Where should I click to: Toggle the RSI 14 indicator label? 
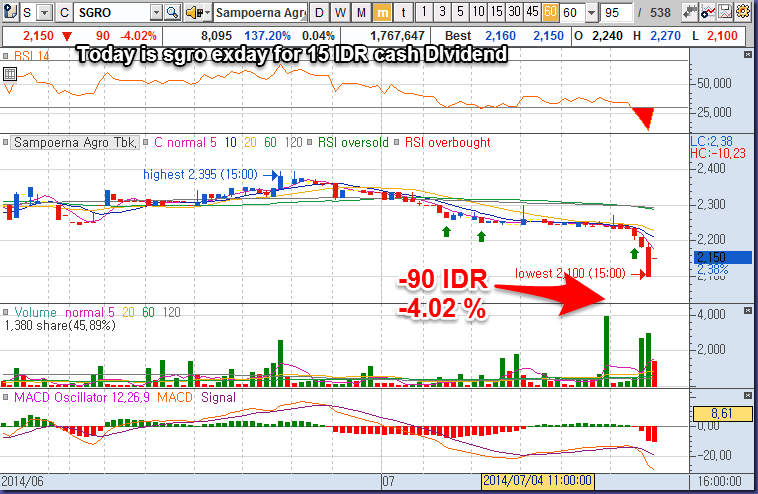click(x=31, y=56)
